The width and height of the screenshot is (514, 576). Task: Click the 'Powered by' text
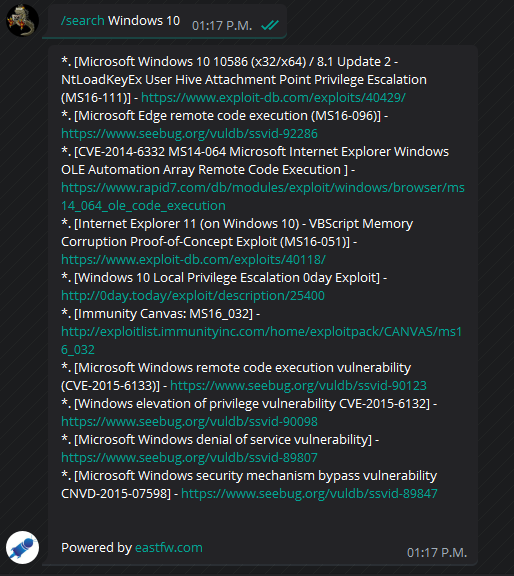pos(96,547)
